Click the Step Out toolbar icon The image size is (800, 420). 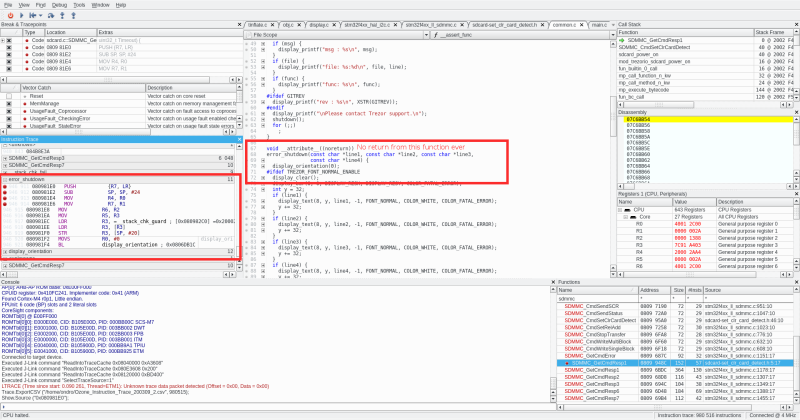coord(73,15)
